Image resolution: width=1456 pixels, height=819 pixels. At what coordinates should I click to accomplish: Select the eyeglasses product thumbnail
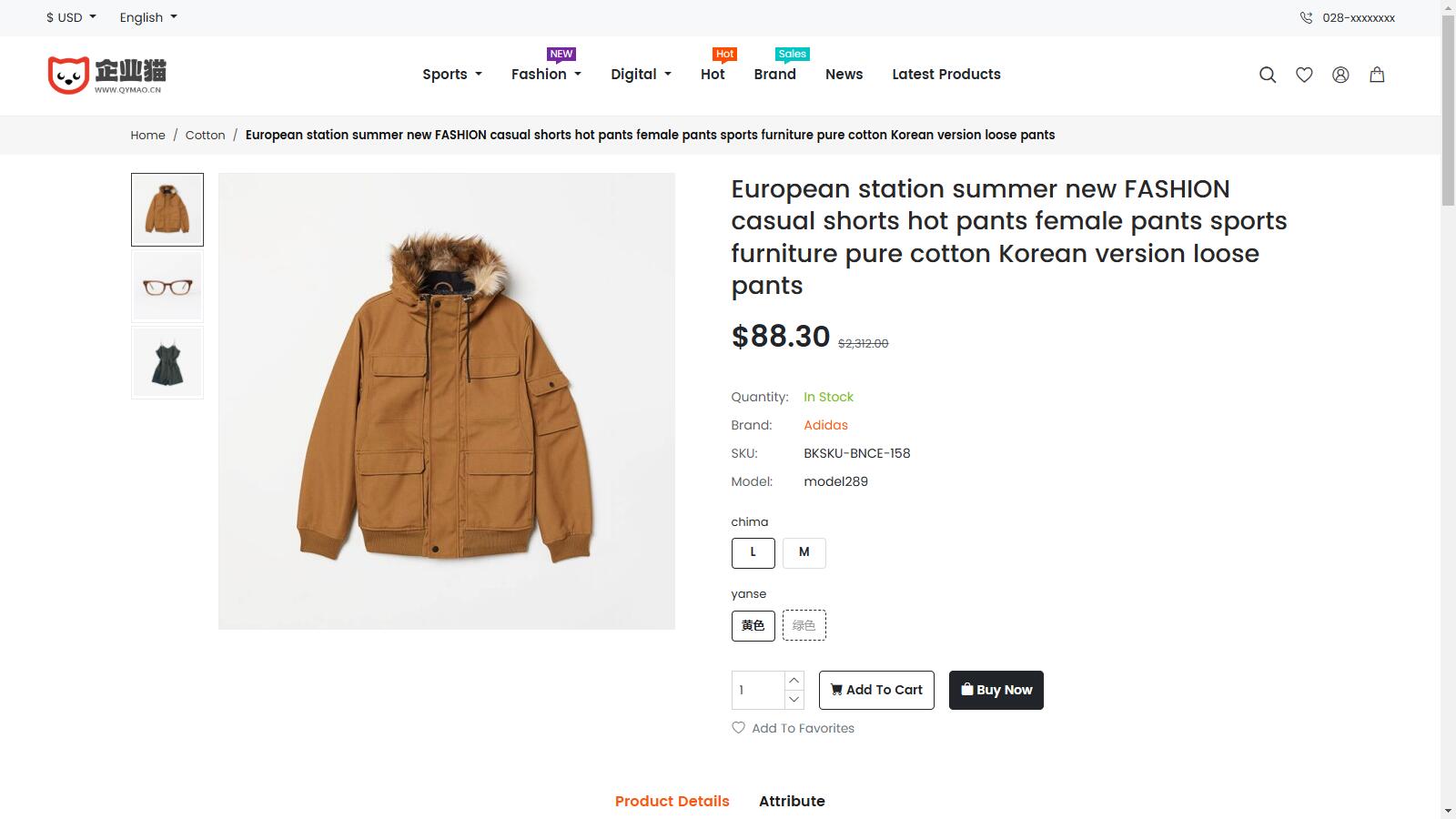click(x=167, y=287)
